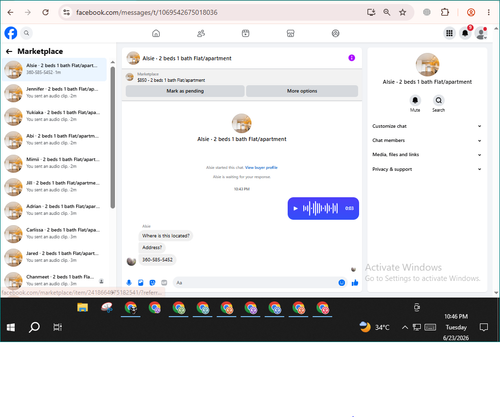Select the Alsie conversation in the list

pyautogui.click(x=55, y=69)
